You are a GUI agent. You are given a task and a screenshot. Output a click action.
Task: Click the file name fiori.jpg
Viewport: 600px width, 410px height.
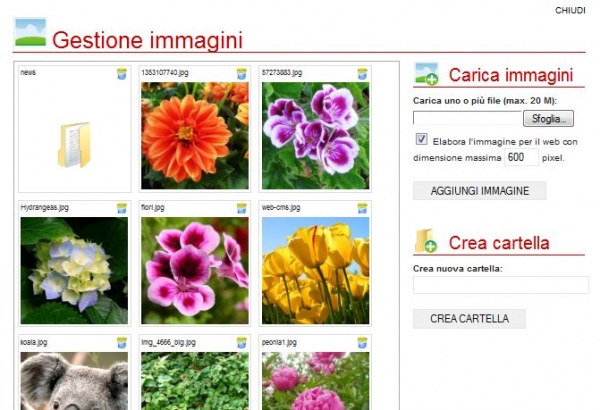pyautogui.click(x=153, y=207)
